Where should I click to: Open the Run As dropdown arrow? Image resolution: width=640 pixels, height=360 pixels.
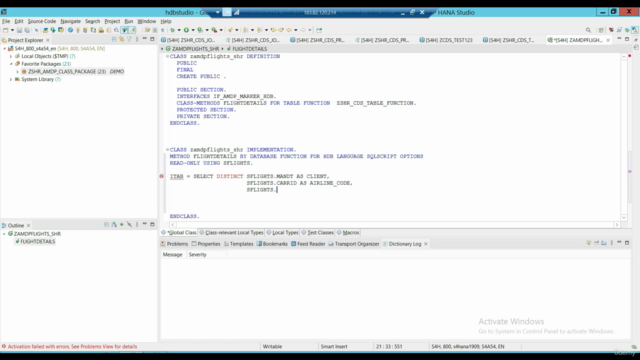(x=193, y=30)
